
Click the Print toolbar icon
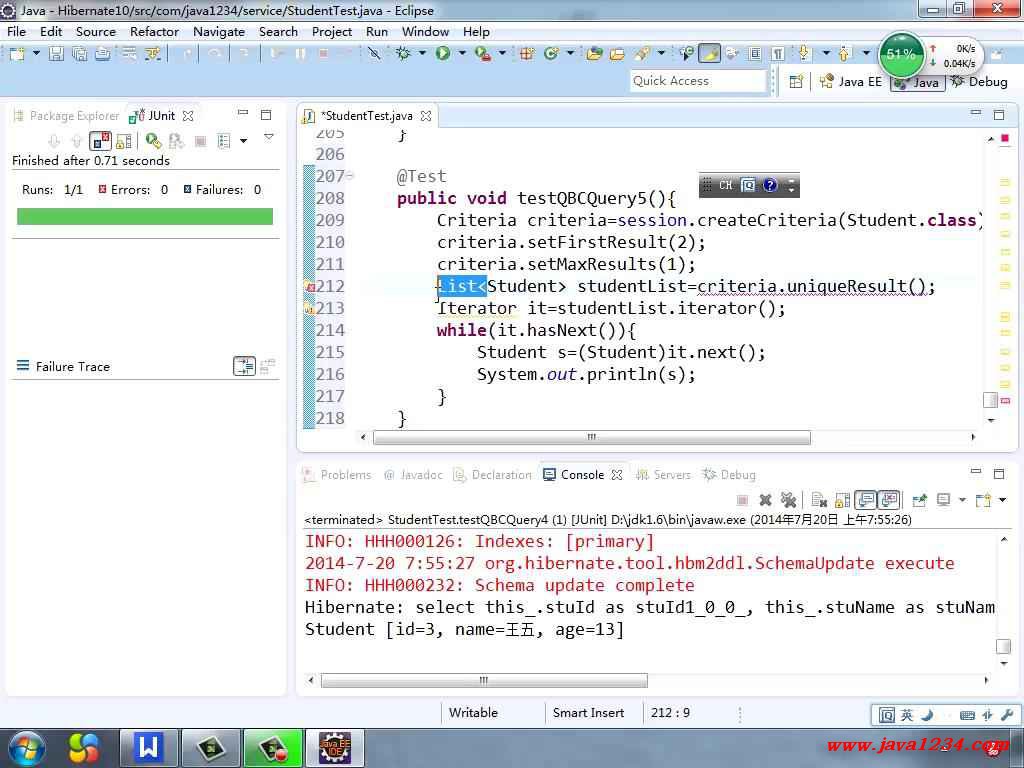coord(103,54)
